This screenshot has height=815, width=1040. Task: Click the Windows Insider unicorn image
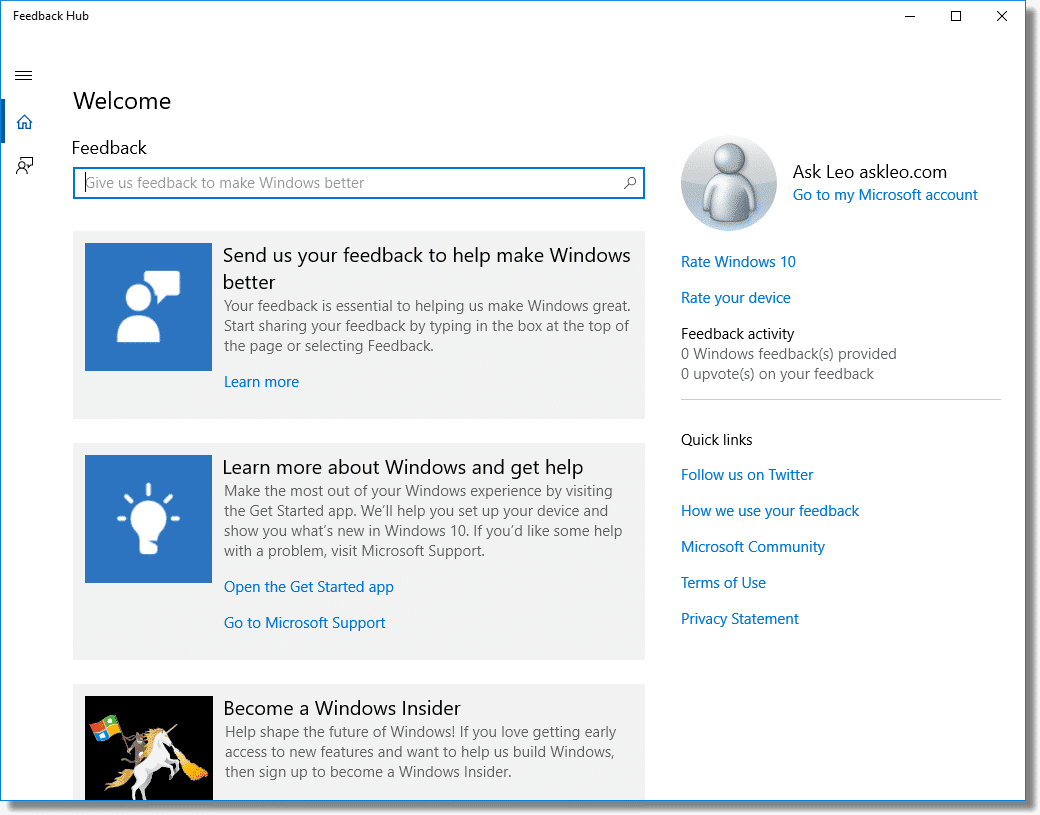point(148,748)
